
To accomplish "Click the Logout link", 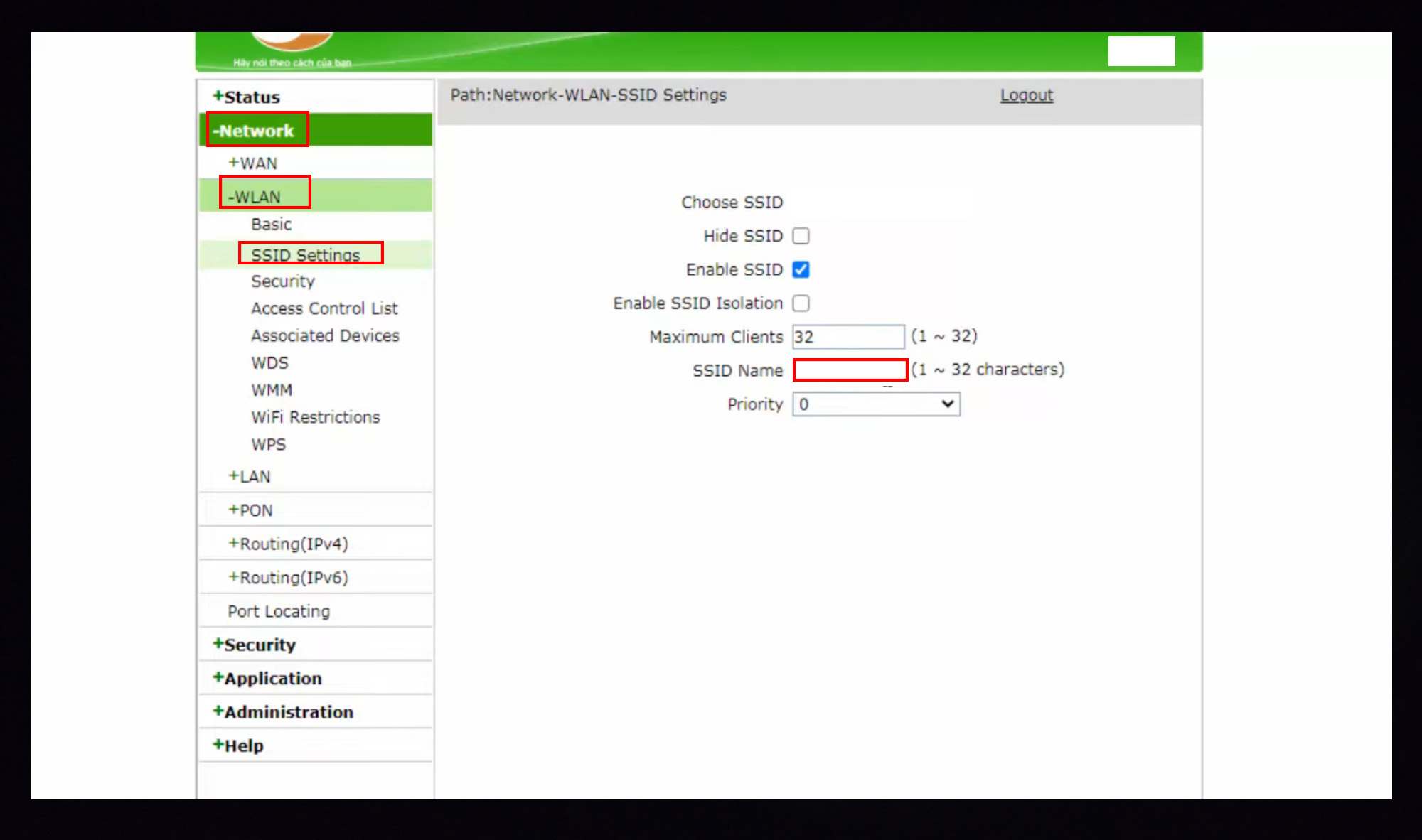I will (1026, 95).
